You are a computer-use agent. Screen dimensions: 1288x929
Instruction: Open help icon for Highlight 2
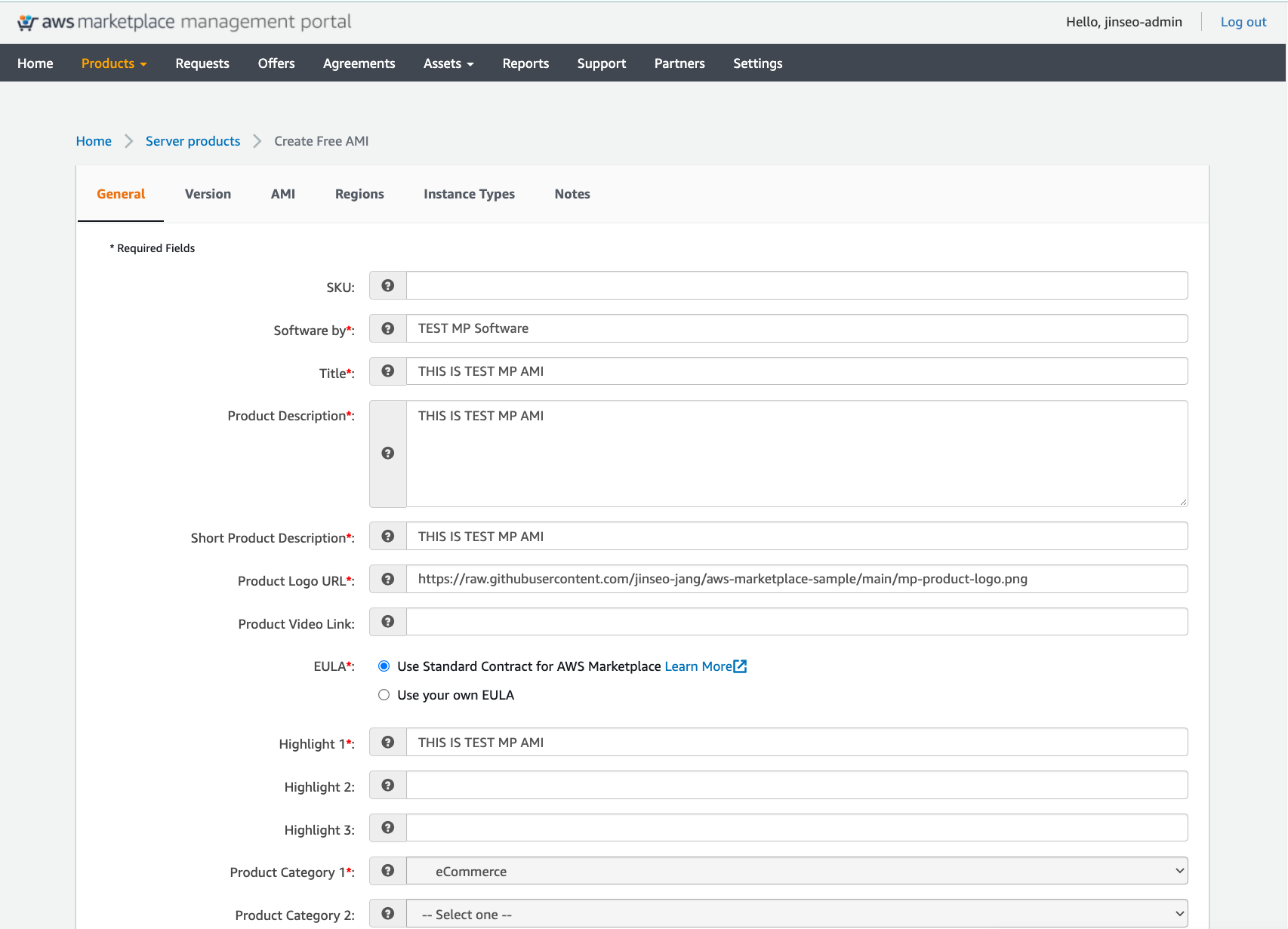pyautogui.click(x=388, y=785)
